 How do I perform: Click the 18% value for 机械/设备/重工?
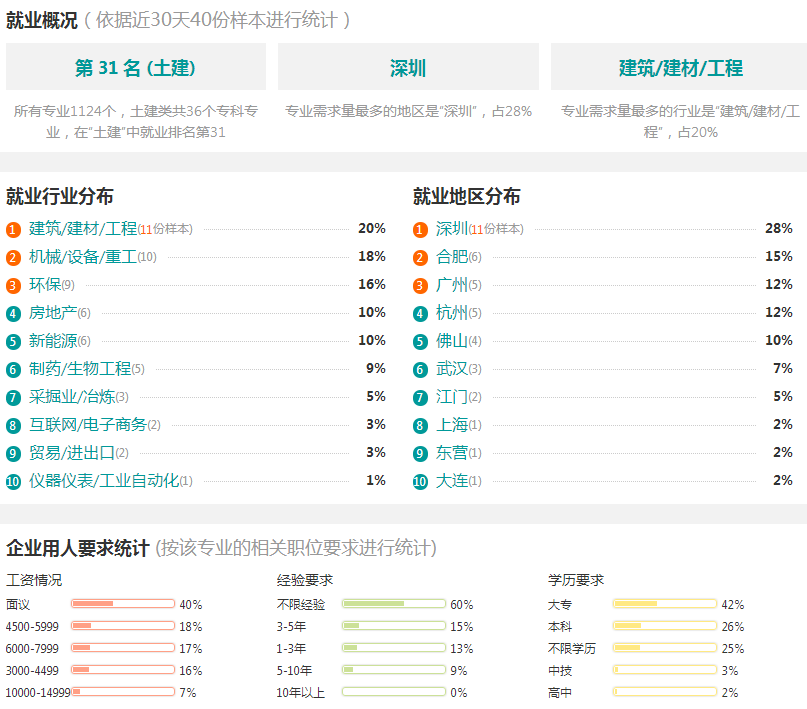tap(372, 256)
